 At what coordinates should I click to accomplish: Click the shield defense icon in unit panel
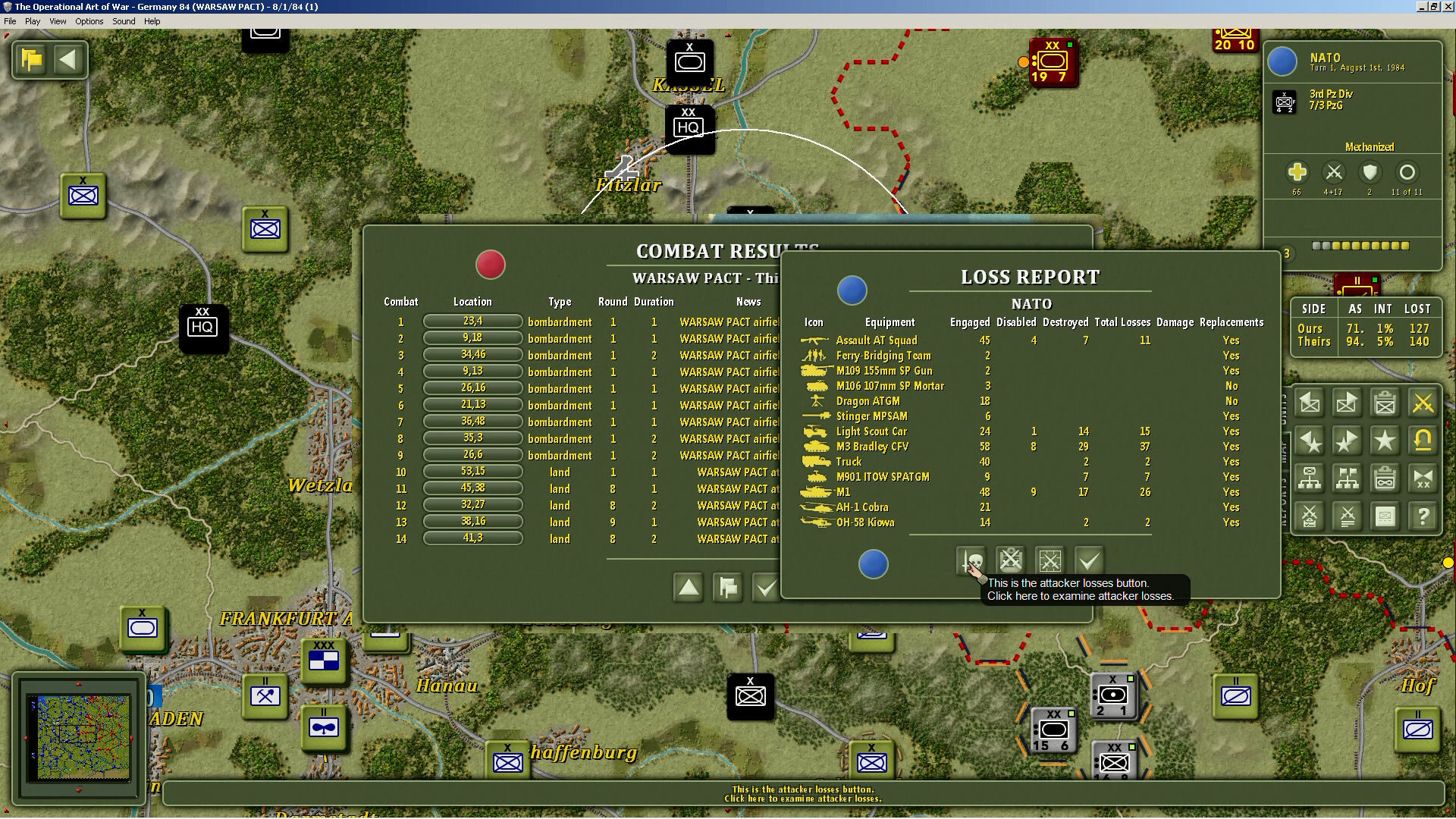pos(1370,172)
